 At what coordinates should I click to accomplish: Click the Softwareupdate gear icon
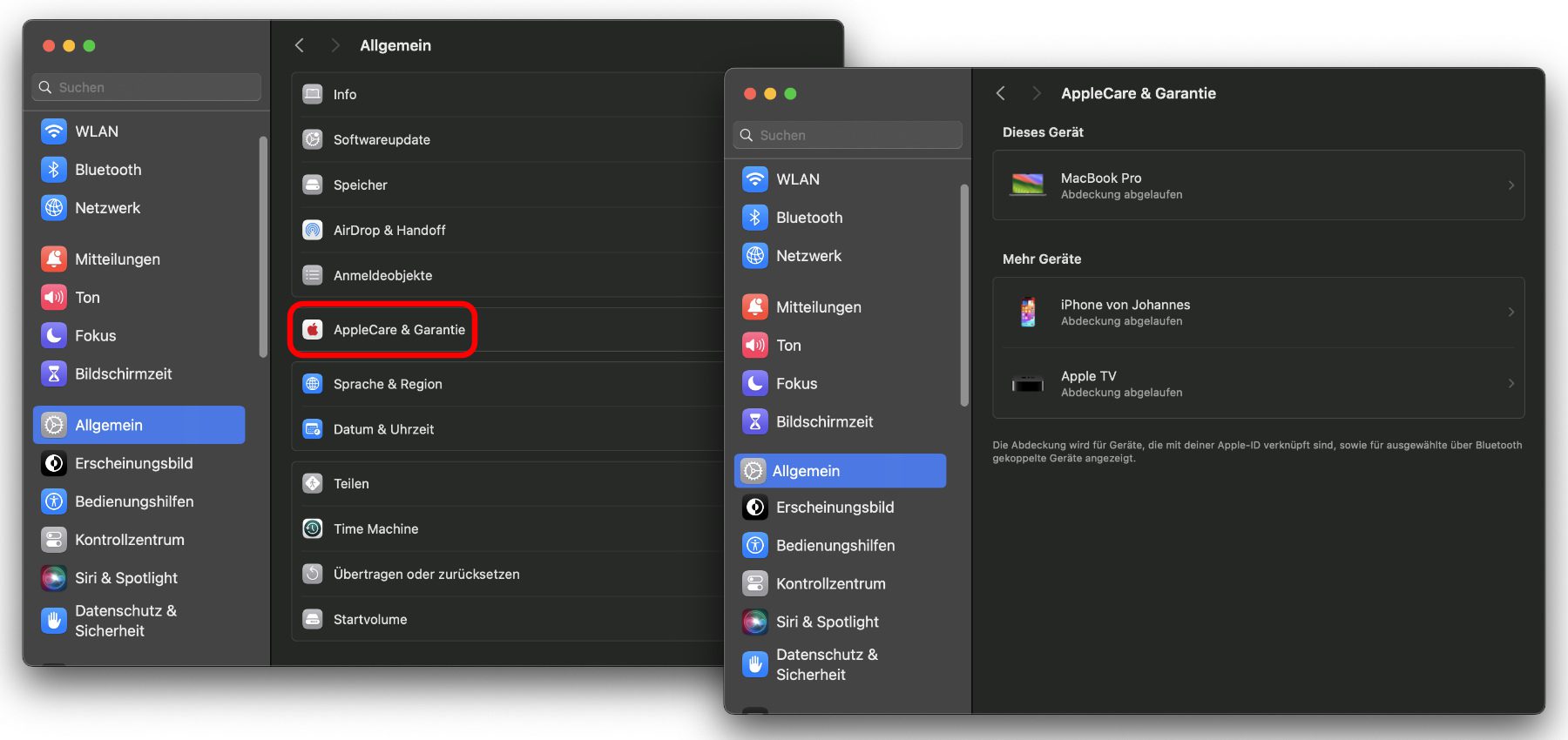tap(313, 139)
